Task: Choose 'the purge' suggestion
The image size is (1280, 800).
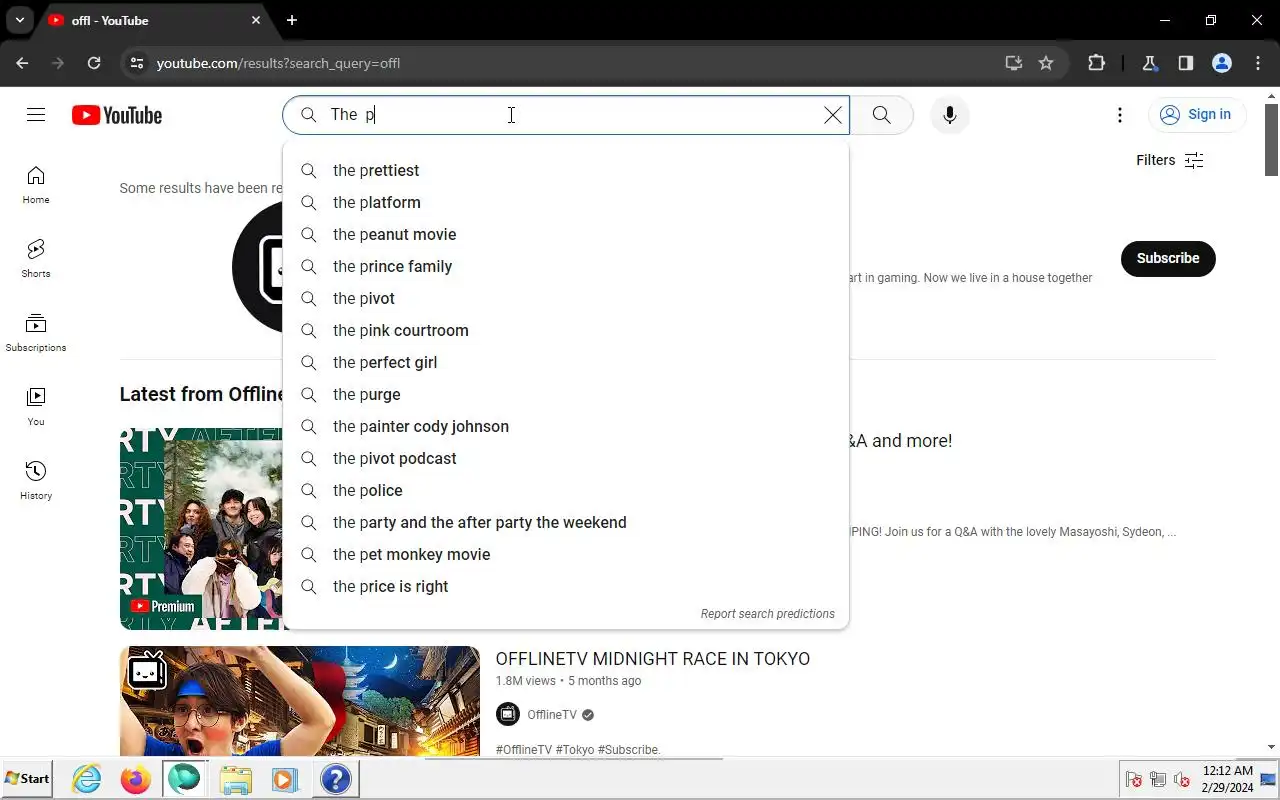Action: point(566,394)
